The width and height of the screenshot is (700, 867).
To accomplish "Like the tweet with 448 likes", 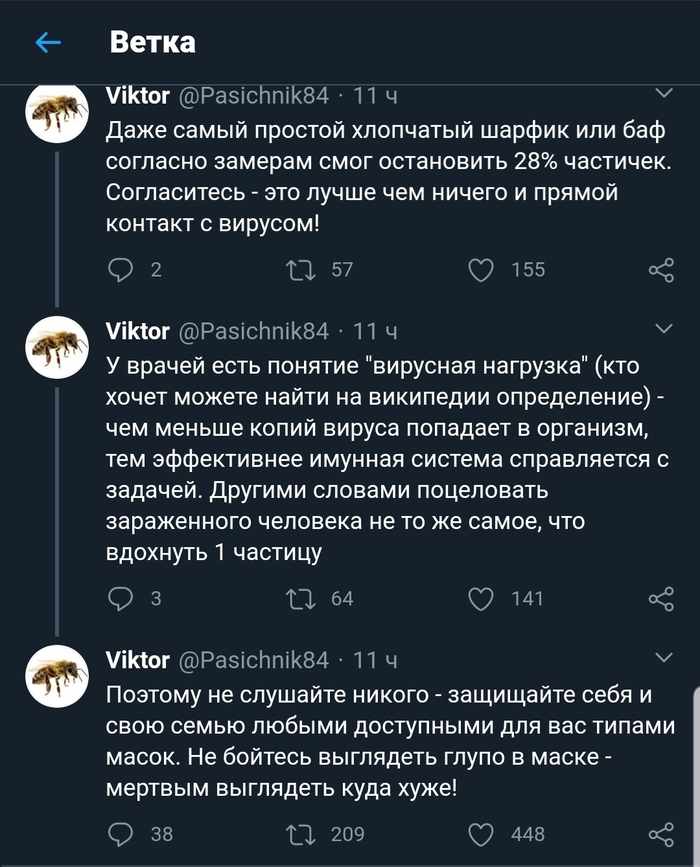I will click(x=482, y=833).
